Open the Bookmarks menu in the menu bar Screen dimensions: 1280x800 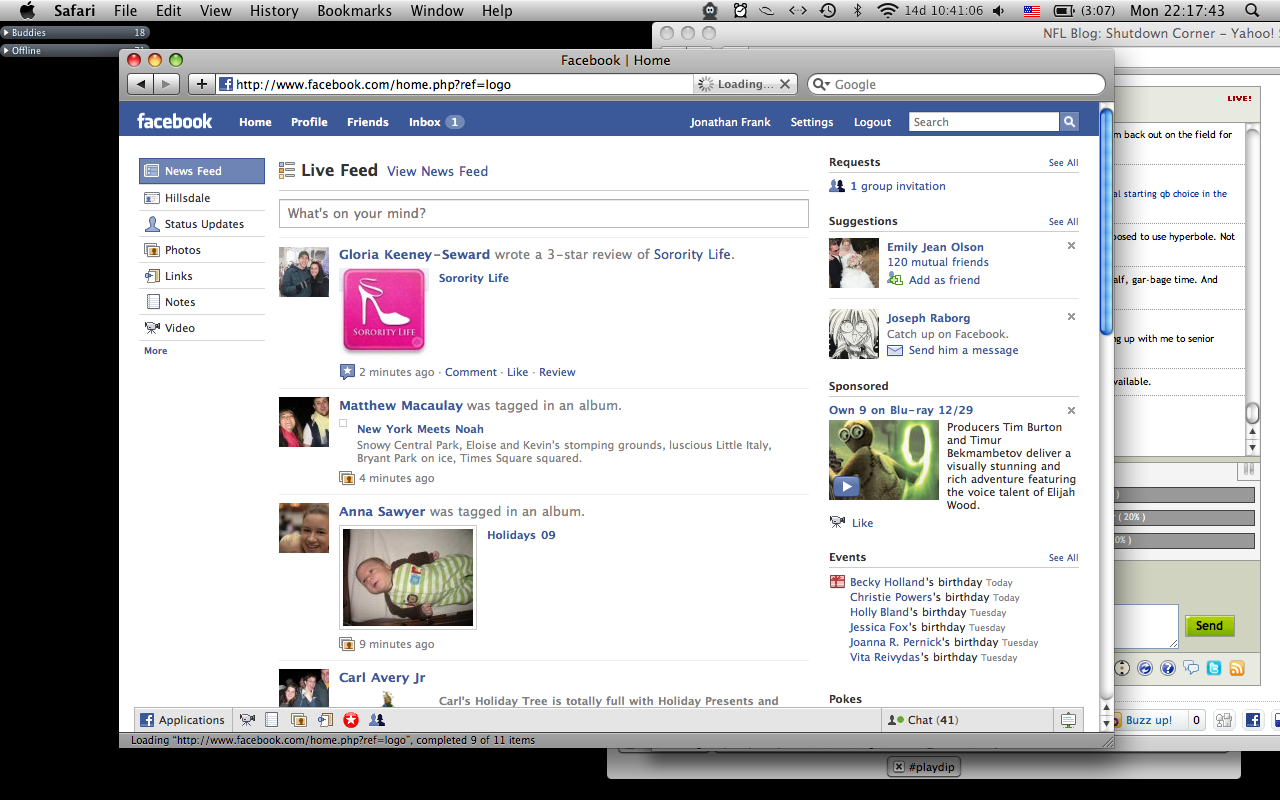tap(354, 11)
